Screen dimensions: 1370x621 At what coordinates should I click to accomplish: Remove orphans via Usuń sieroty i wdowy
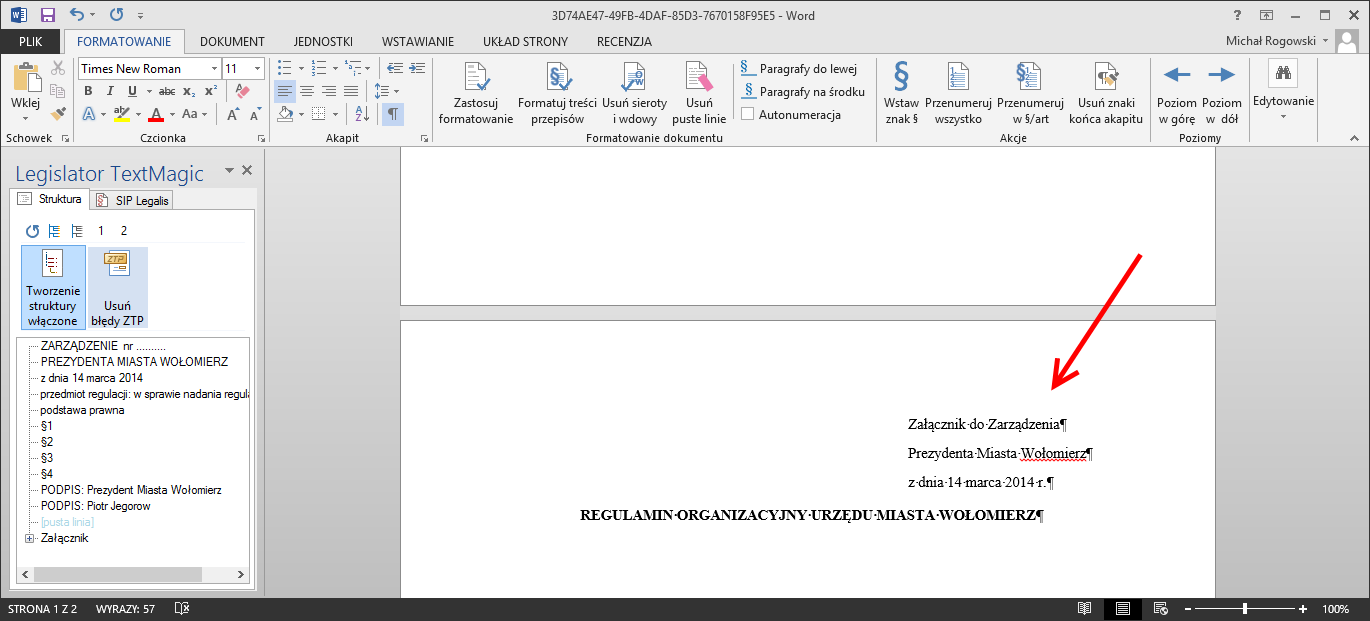[x=634, y=93]
